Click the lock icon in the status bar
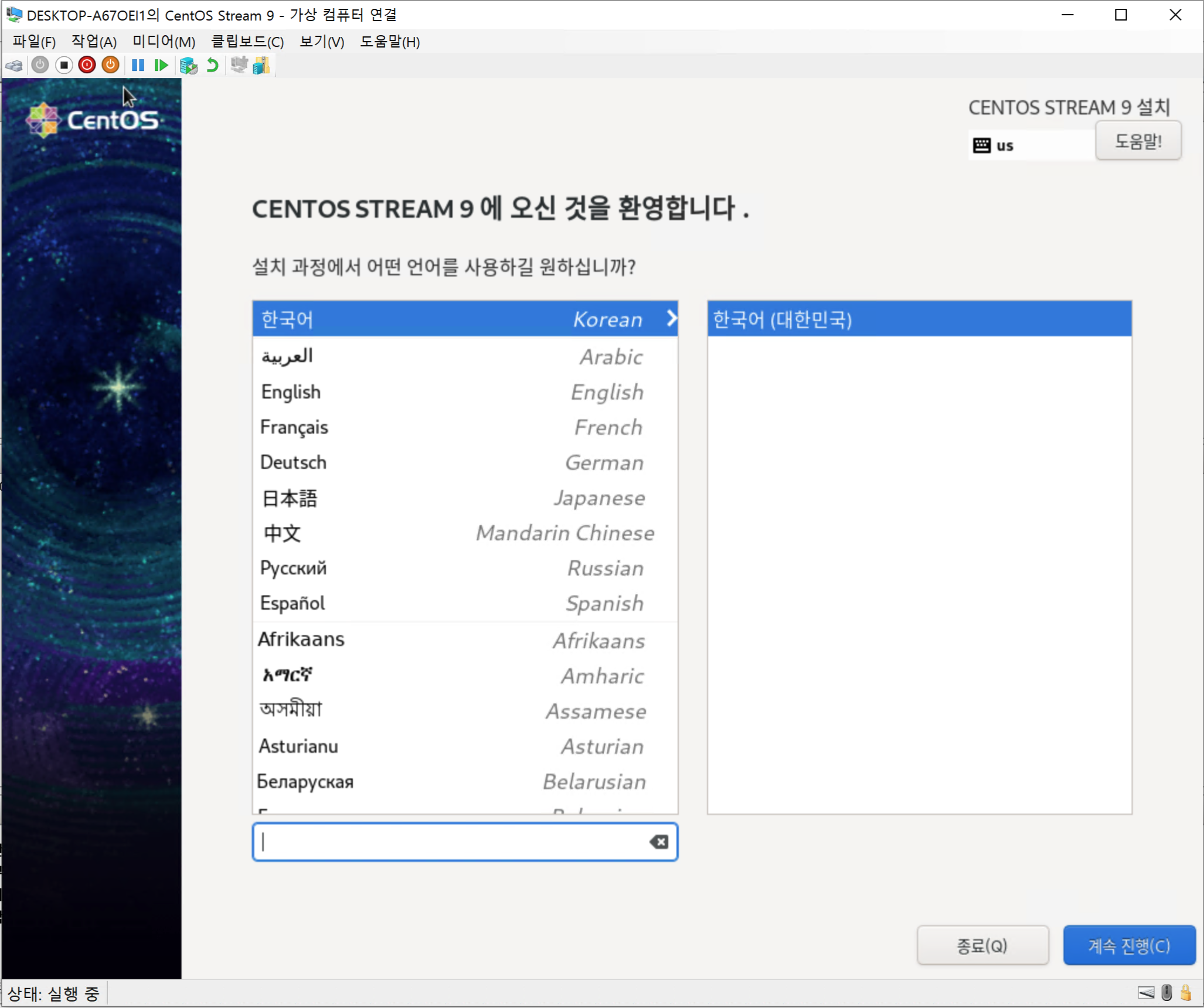Screen dimensions: 1204x1008 (x=1185, y=992)
